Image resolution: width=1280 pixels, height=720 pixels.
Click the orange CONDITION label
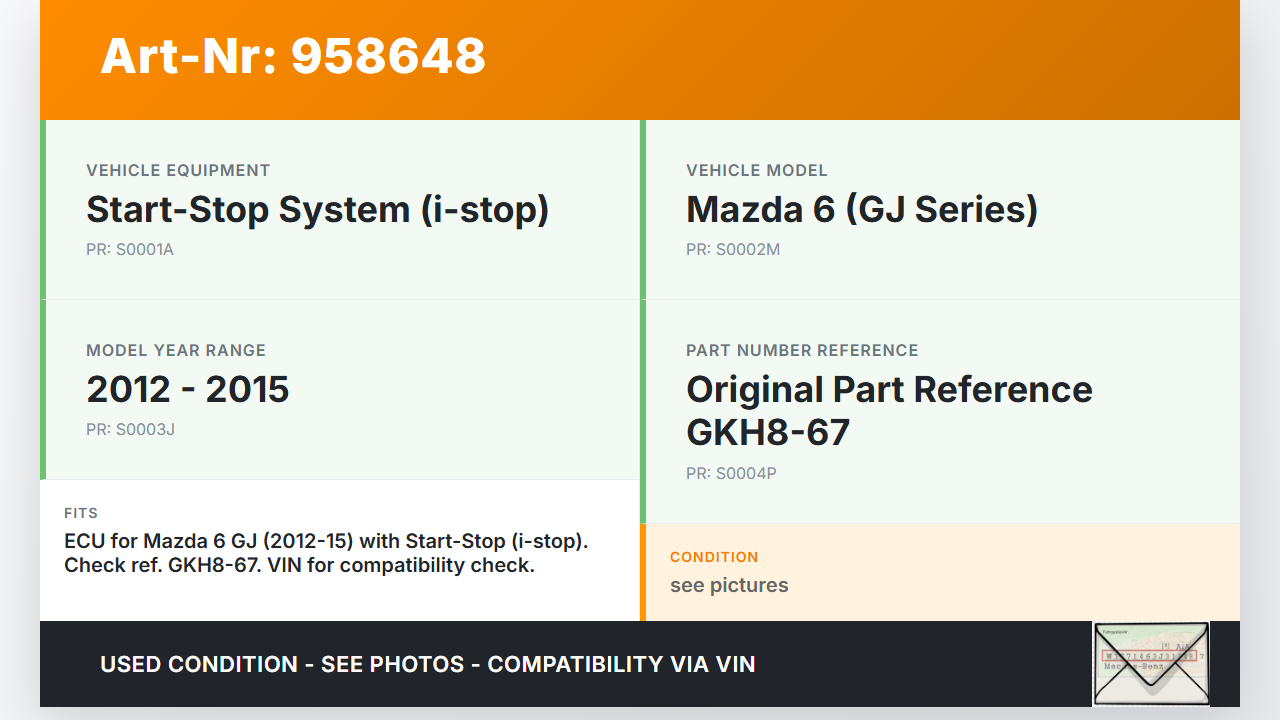pos(714,557)
